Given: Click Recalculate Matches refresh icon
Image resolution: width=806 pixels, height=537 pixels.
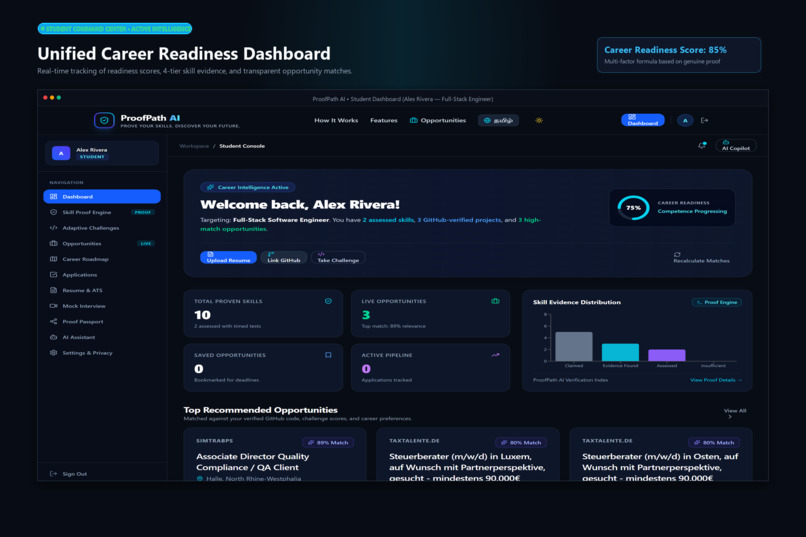Looking at the screenshot, I should pos(677,254).
